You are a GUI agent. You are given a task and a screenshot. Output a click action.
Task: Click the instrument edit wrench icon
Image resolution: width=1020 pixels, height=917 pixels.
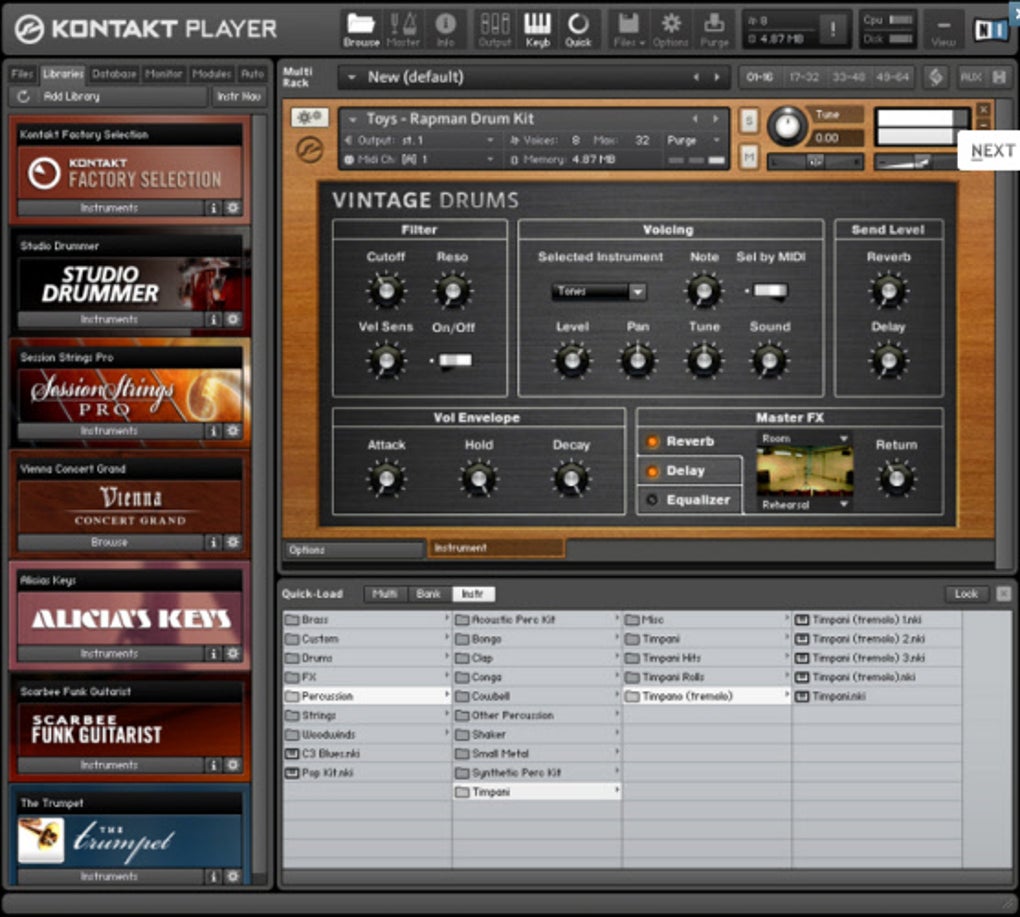click(310, 117)
